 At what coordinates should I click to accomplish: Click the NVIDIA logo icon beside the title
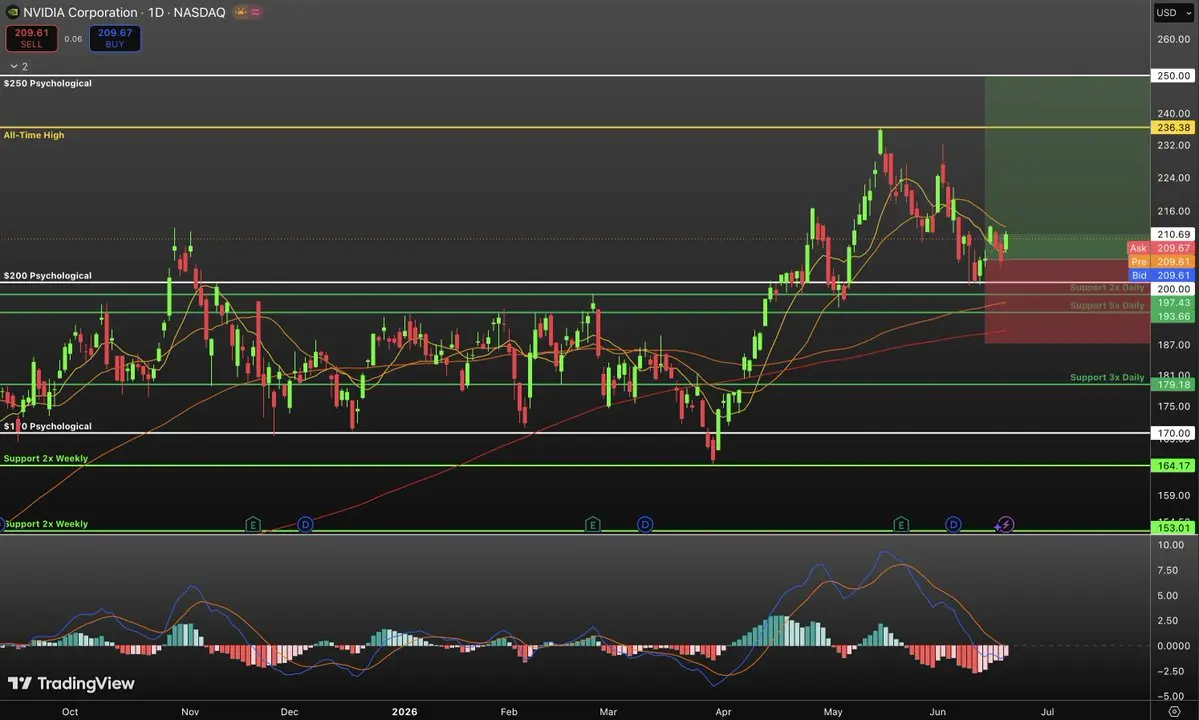point(12,12)
